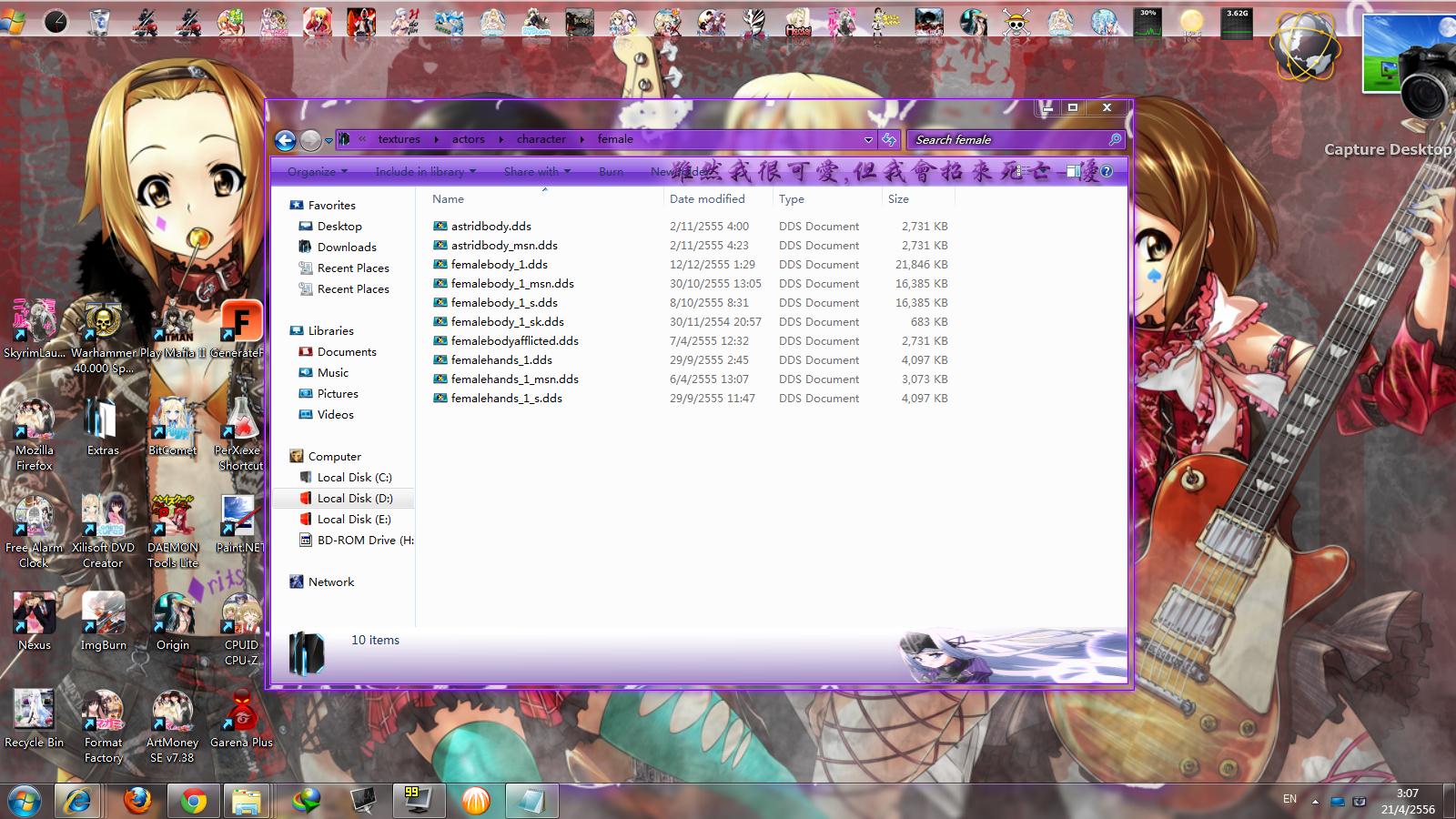Click the Windows Explorer taskbar button
The width and height of the screenshot is (1456, 819).
tap(247, 802)
